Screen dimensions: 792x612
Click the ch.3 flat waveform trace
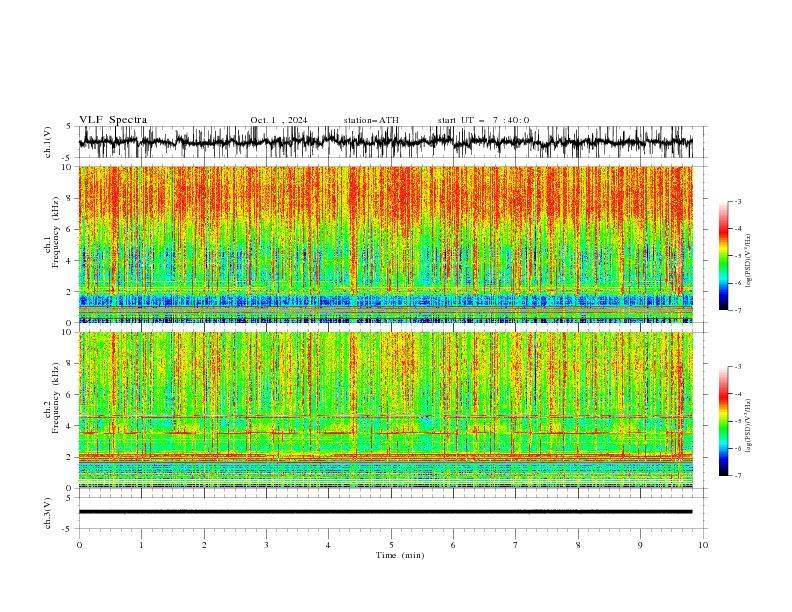tap(385, 512)
